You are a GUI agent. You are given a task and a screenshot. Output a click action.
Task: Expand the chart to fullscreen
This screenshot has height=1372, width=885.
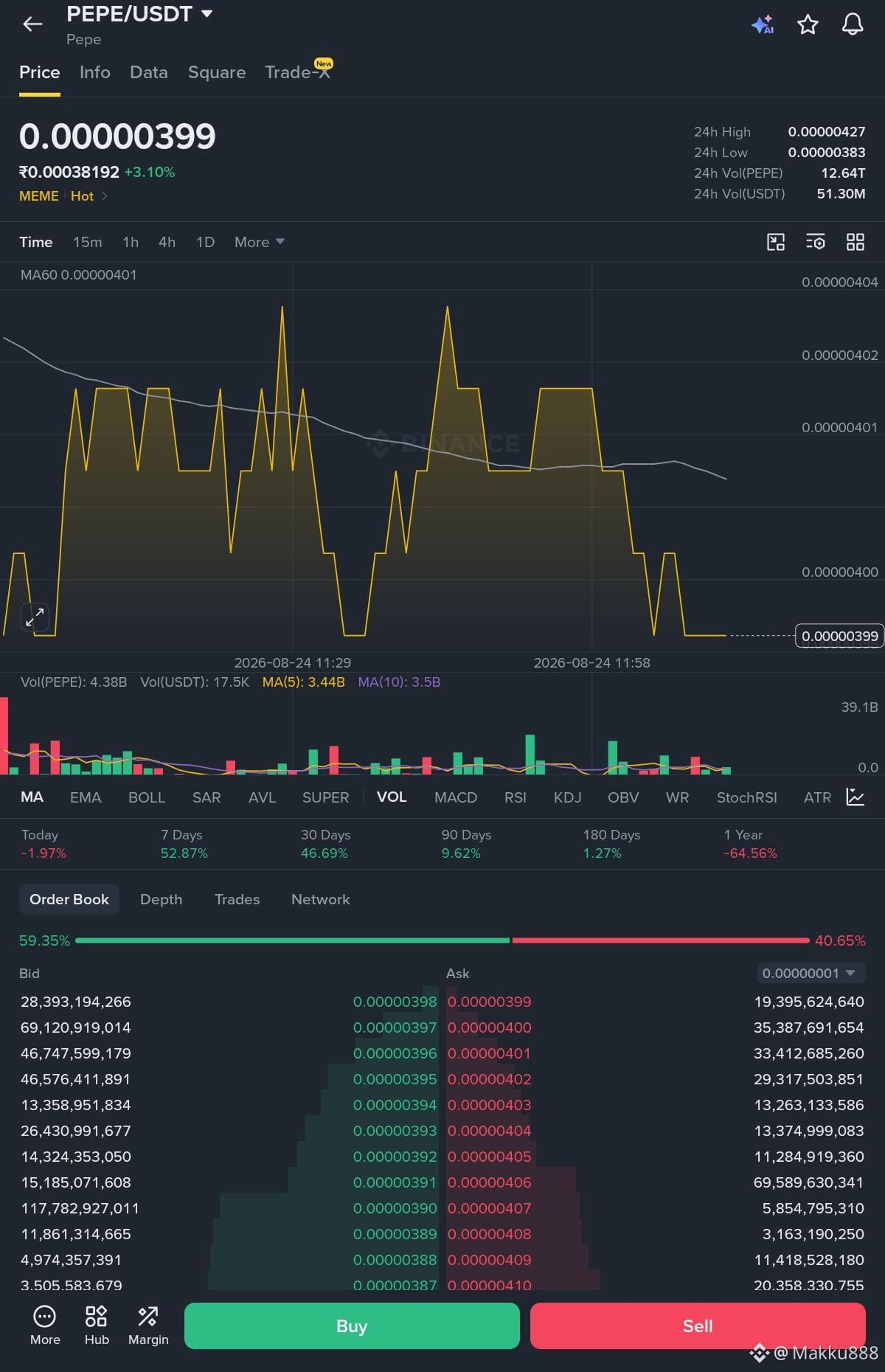point(35,617)
